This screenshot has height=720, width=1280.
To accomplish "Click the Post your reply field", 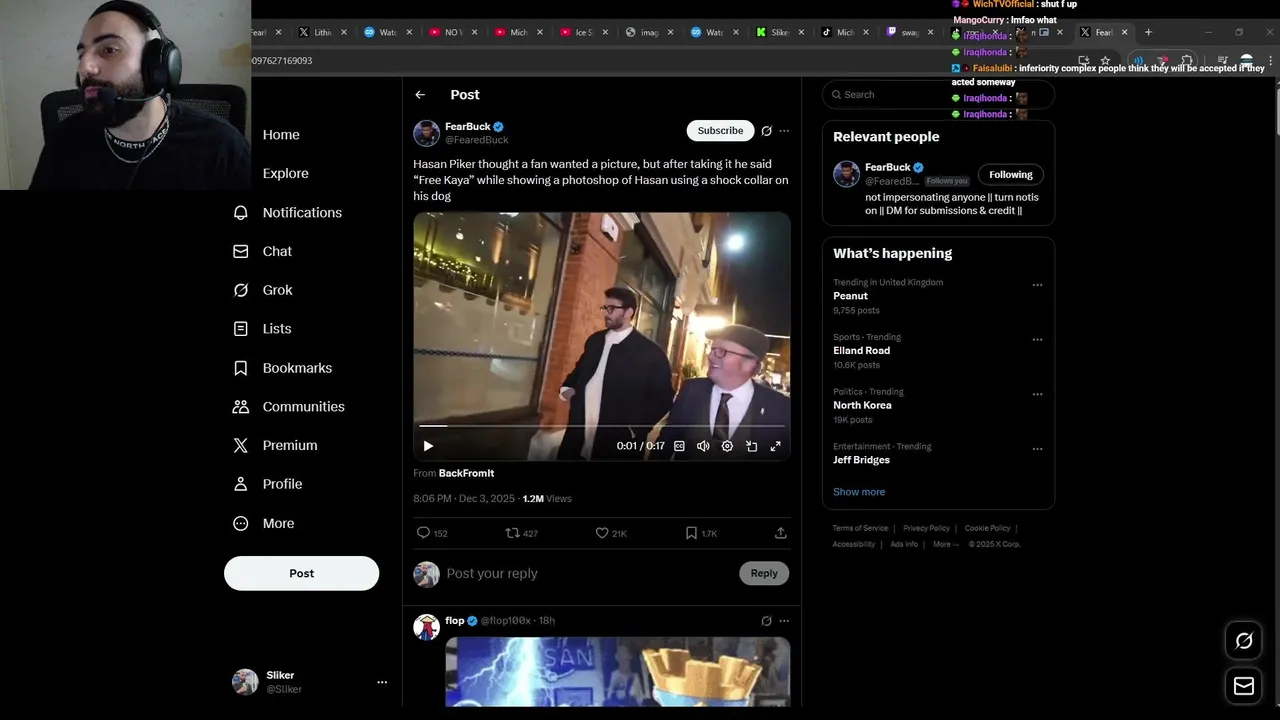I will [x=590, y=574].
